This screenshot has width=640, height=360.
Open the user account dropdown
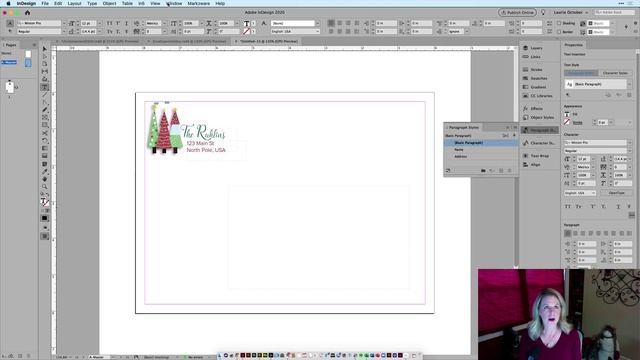click(571, 13)
